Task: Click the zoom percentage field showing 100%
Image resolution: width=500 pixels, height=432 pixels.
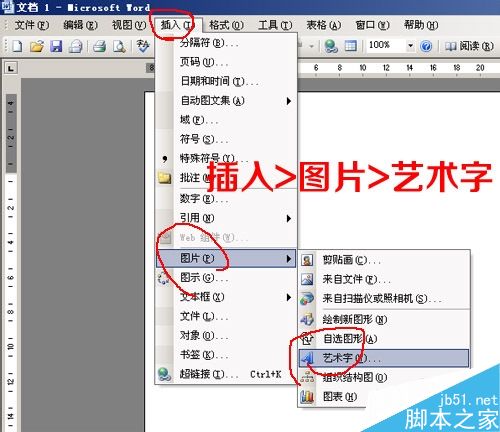Action: point(386,45)
